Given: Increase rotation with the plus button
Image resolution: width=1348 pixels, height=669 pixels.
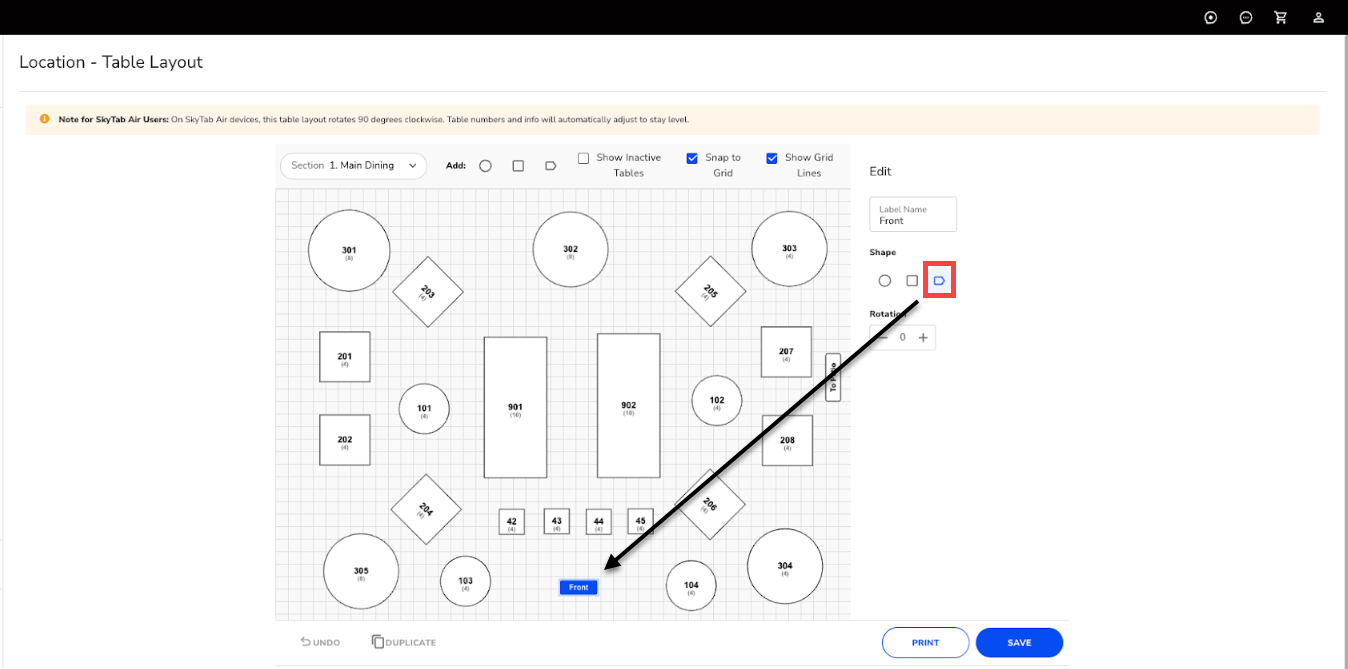Looking at the screenshot, I should (x=923, y=338).
